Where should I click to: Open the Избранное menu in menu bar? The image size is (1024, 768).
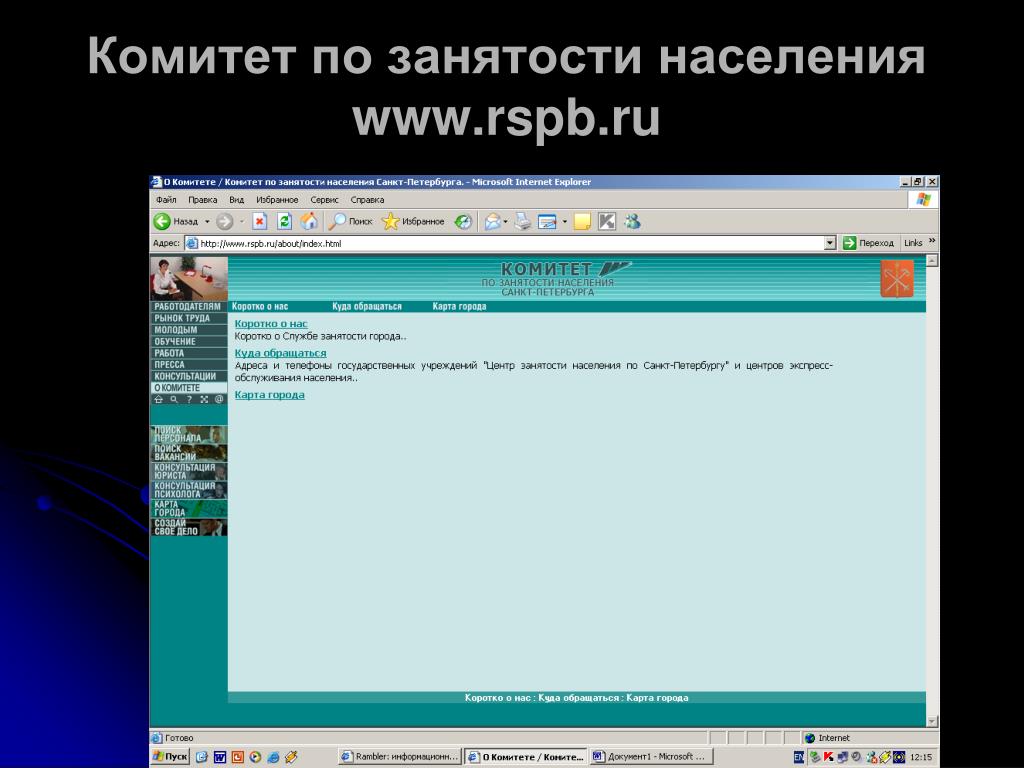point(277,200)
